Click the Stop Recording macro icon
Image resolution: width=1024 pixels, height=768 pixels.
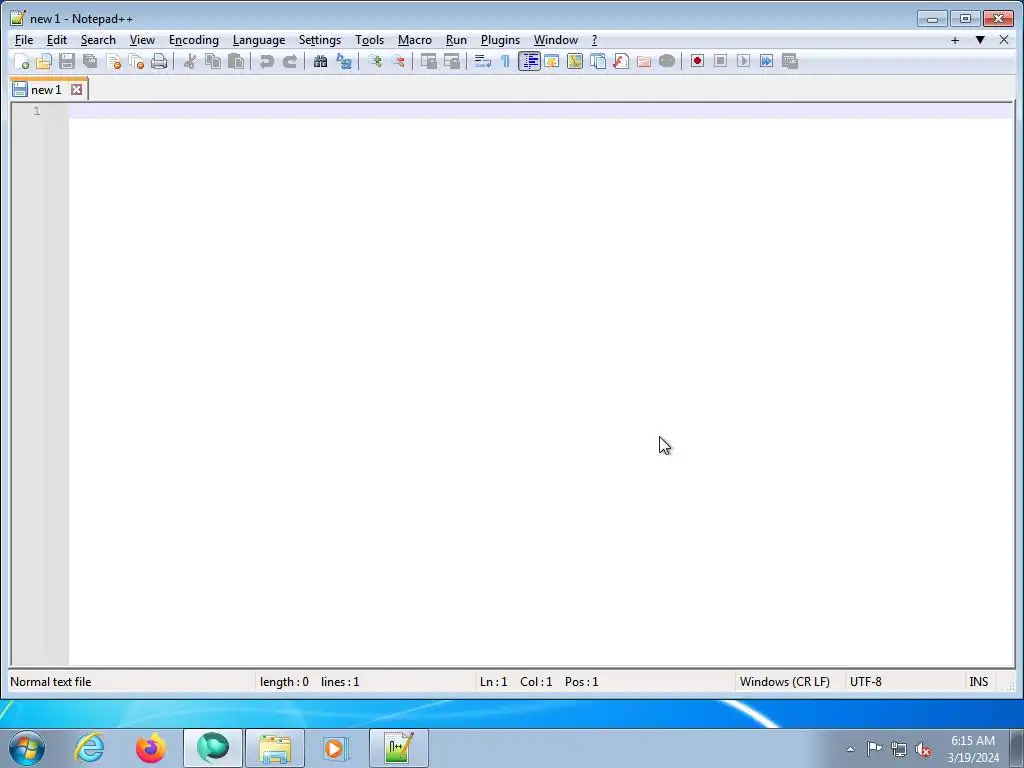click(720, 61)
